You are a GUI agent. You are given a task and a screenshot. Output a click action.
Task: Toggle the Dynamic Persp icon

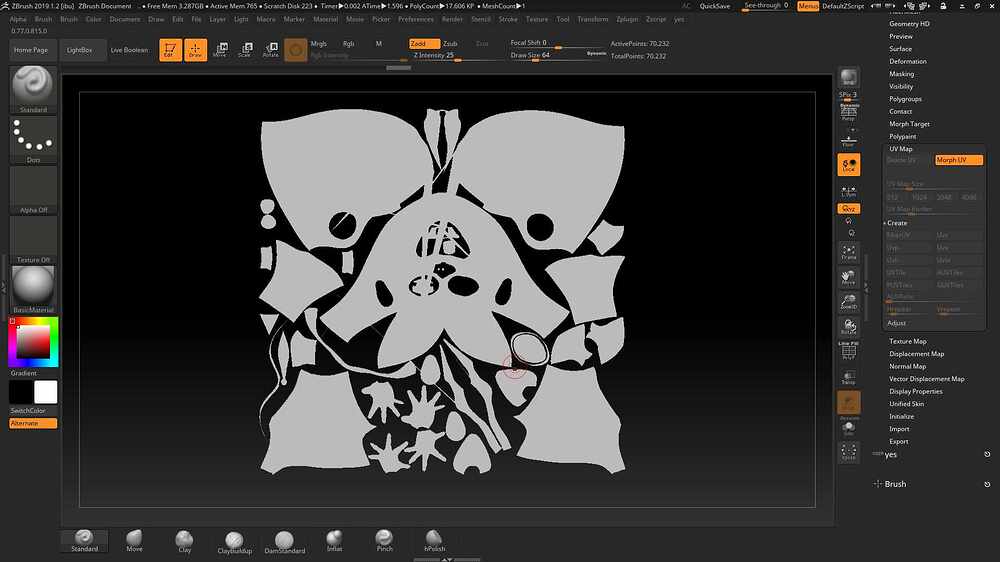click(848, 112)
